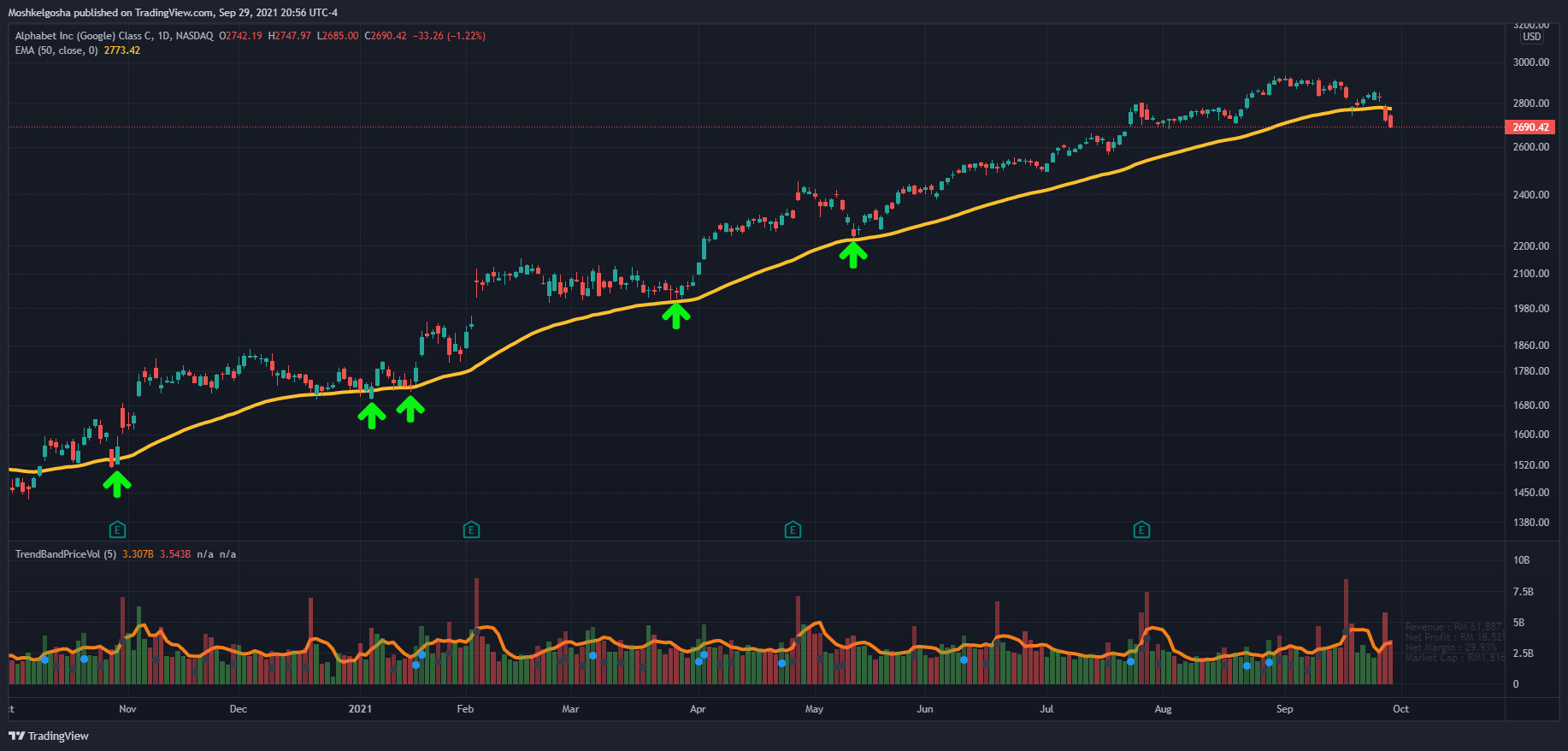Click the Jun label on time axis
The height and width of the screenshot is (751, 1568).
(x=925, y=709)
